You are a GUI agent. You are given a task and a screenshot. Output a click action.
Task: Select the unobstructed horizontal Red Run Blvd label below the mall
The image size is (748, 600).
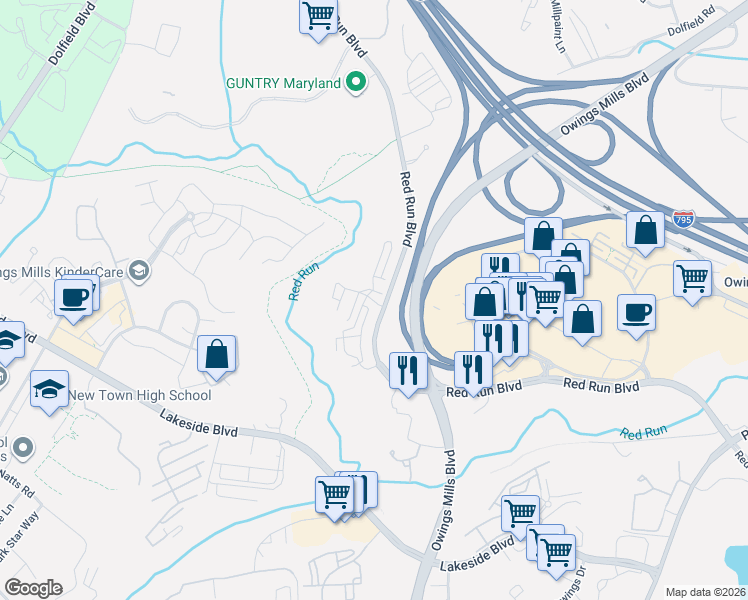point(601,385)
